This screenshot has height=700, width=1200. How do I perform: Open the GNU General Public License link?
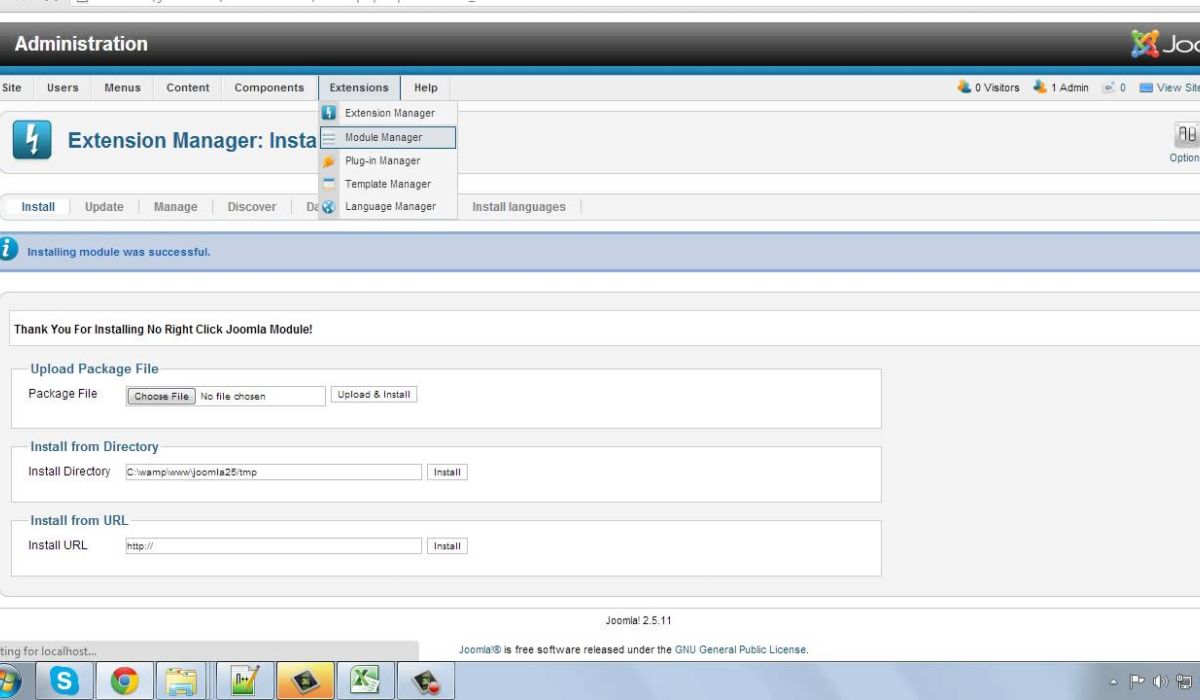point(741,650)
